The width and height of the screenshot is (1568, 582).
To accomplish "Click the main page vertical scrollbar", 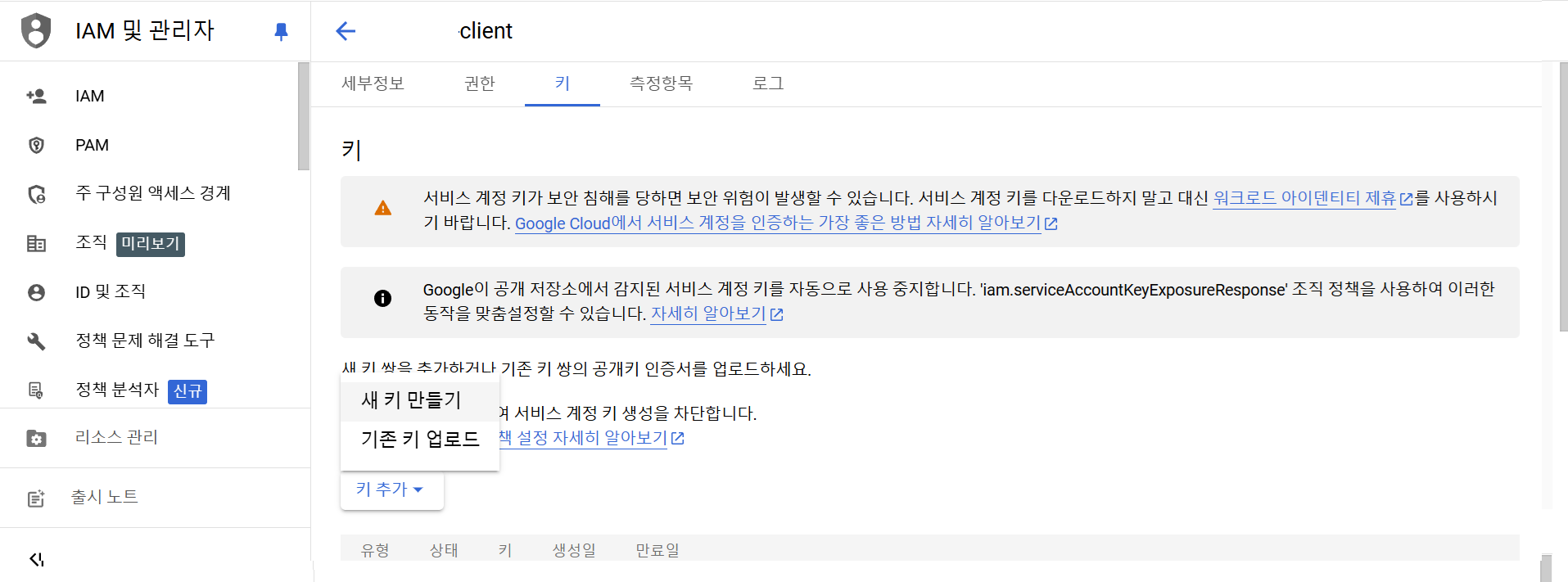I will click(1563, 196).
